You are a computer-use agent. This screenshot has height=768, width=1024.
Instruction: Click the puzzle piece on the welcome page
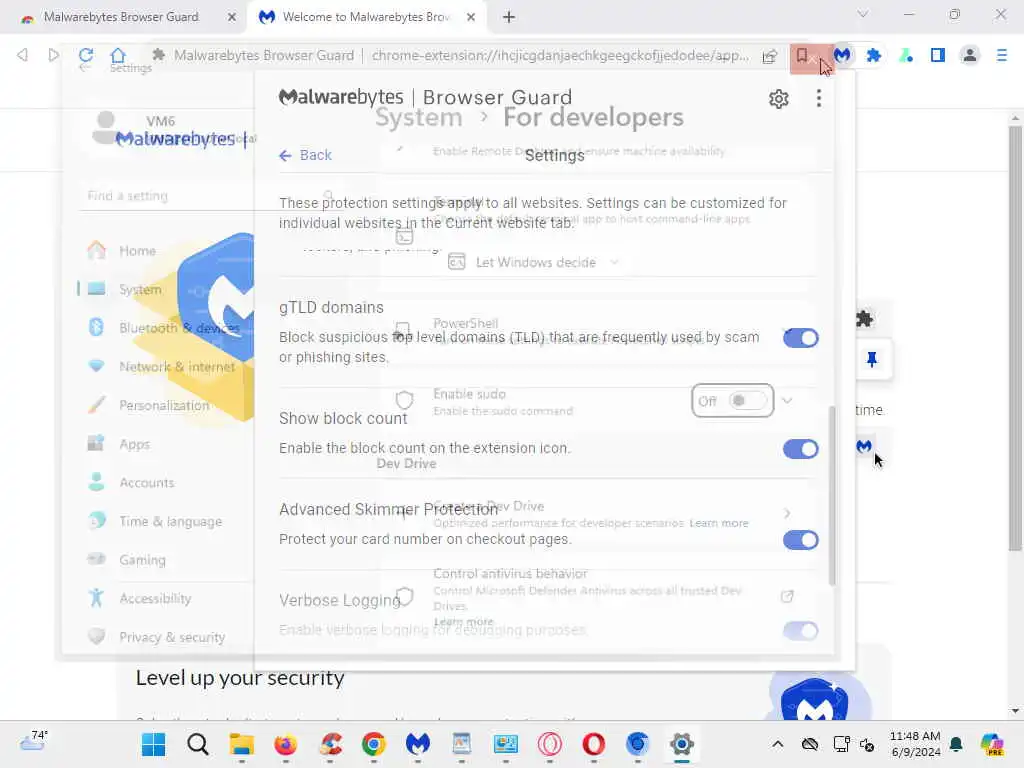coord(864,319)
